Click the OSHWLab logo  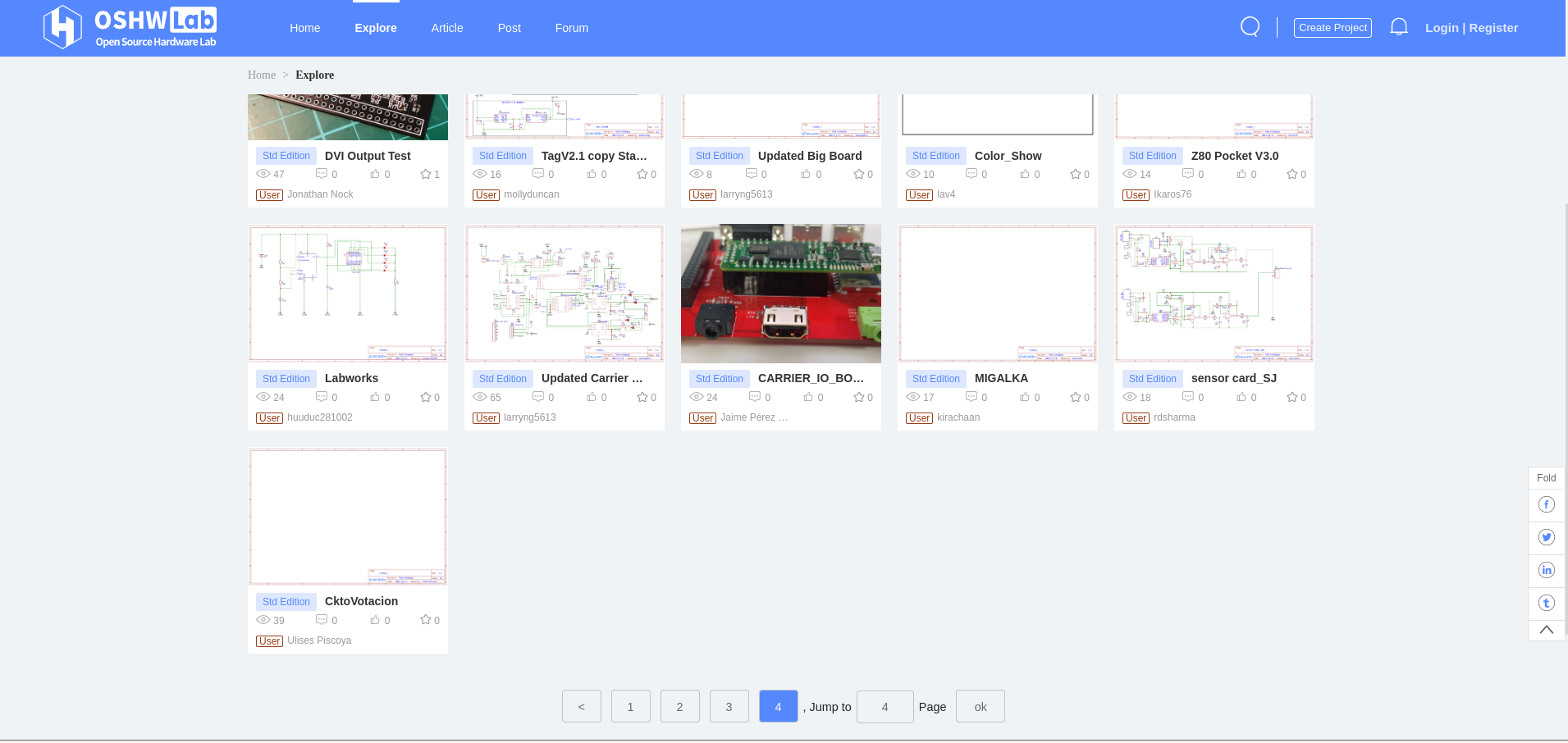point(130,27)
